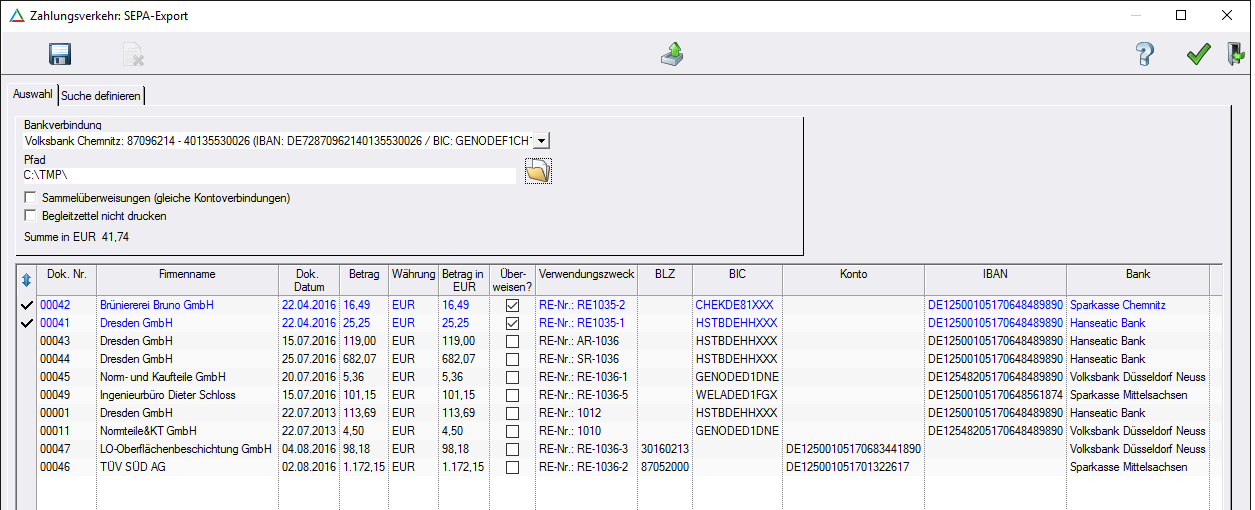Select the Ingenieurbüro Dieter Schloss row
Screen dimensions: 1255x510
(x=168, y=395)
